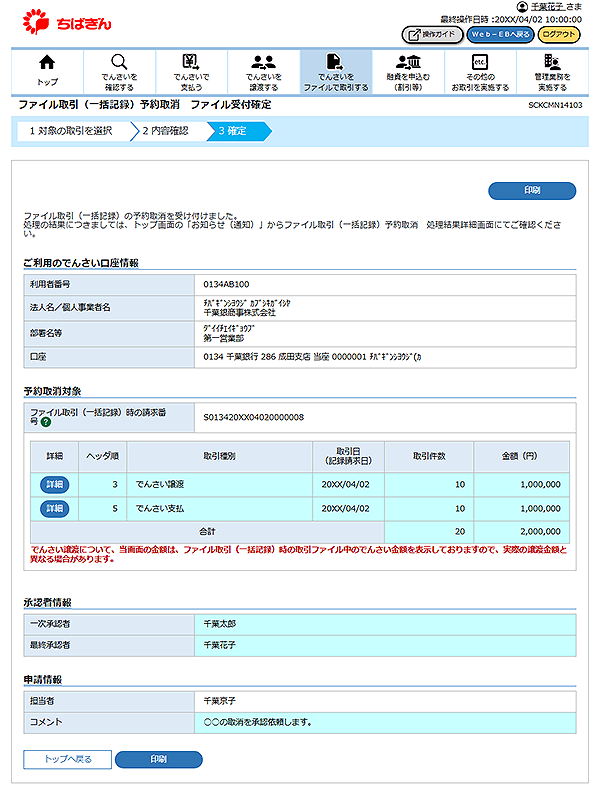600x795 pixels.
Task: Click 最終承認者 value 千葉花子
Action: coord(220,645)
